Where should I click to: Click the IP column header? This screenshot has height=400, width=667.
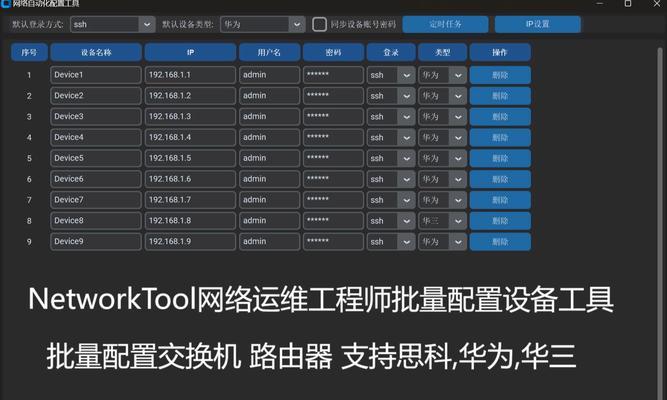click(x=190, y=52)
